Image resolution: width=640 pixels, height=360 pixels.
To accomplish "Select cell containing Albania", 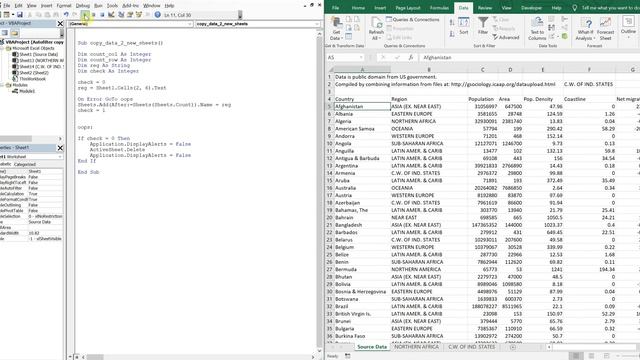I will click(x=362, y=114).
